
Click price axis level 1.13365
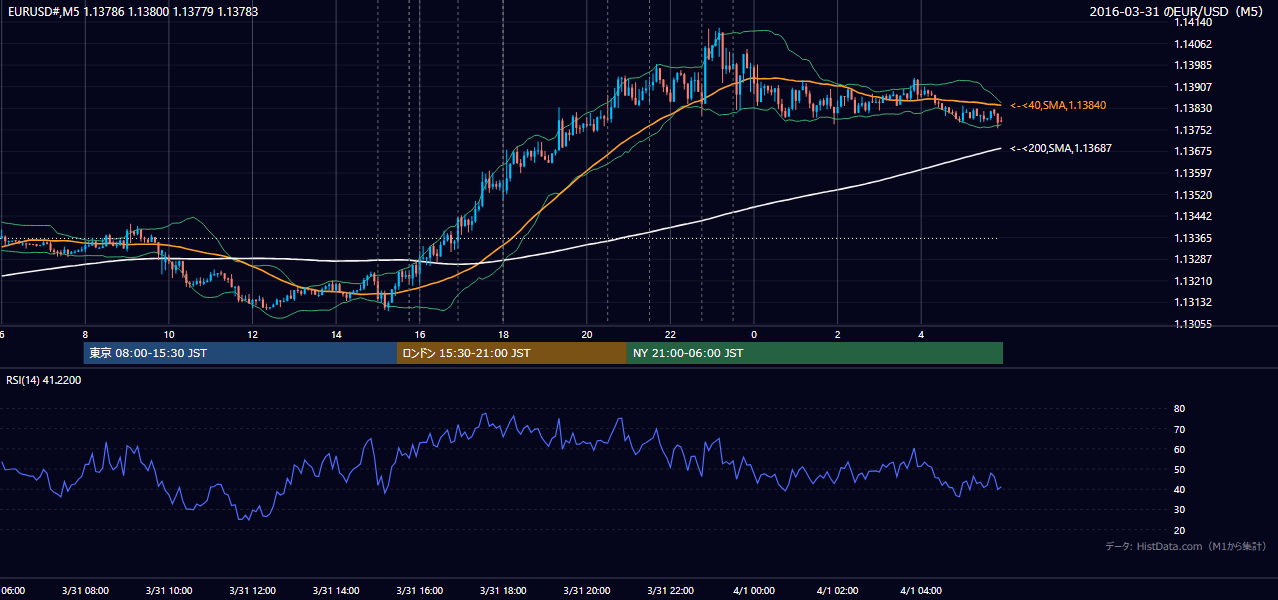[1192, 238]
